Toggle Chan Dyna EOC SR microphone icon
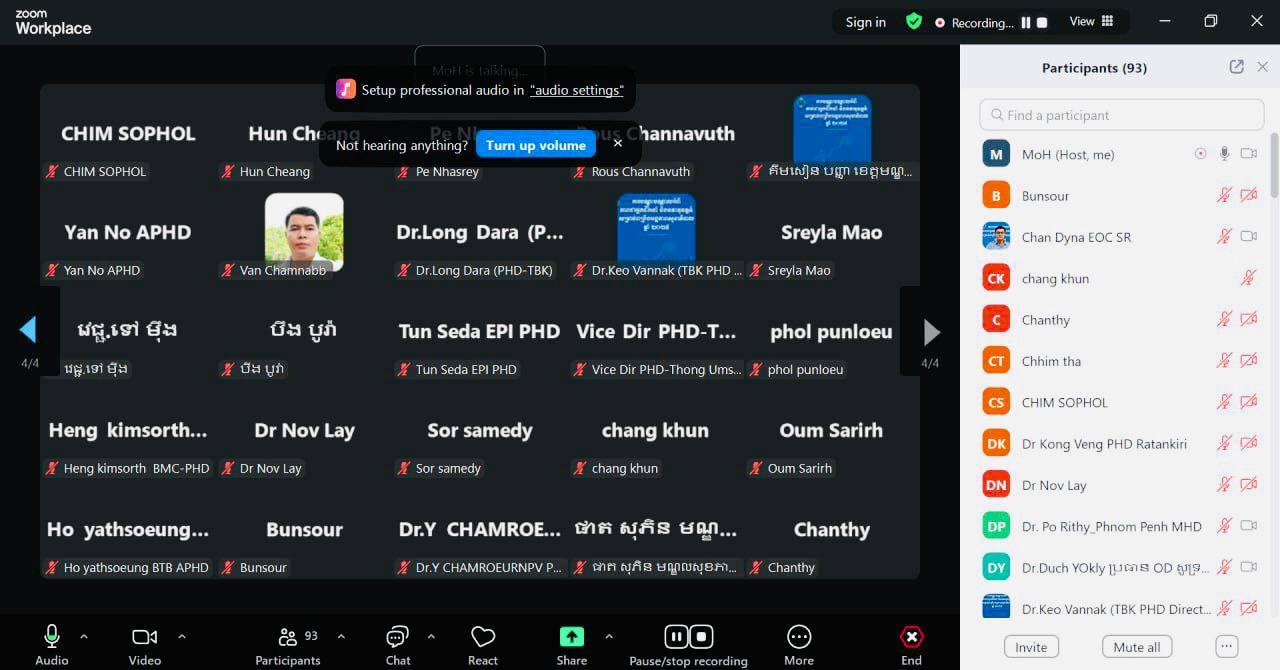Viewport: 1280px width, 670px height. pos(1224,237)
